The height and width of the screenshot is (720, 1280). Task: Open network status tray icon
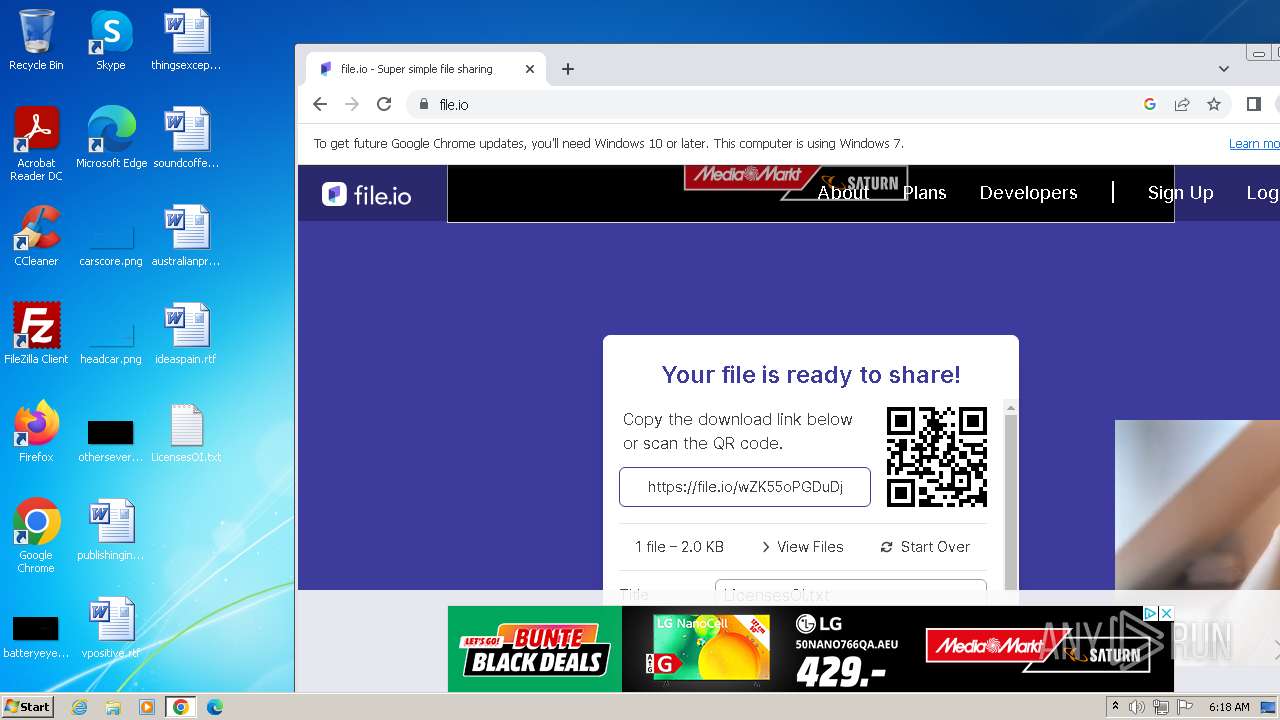pos(1160,707)
